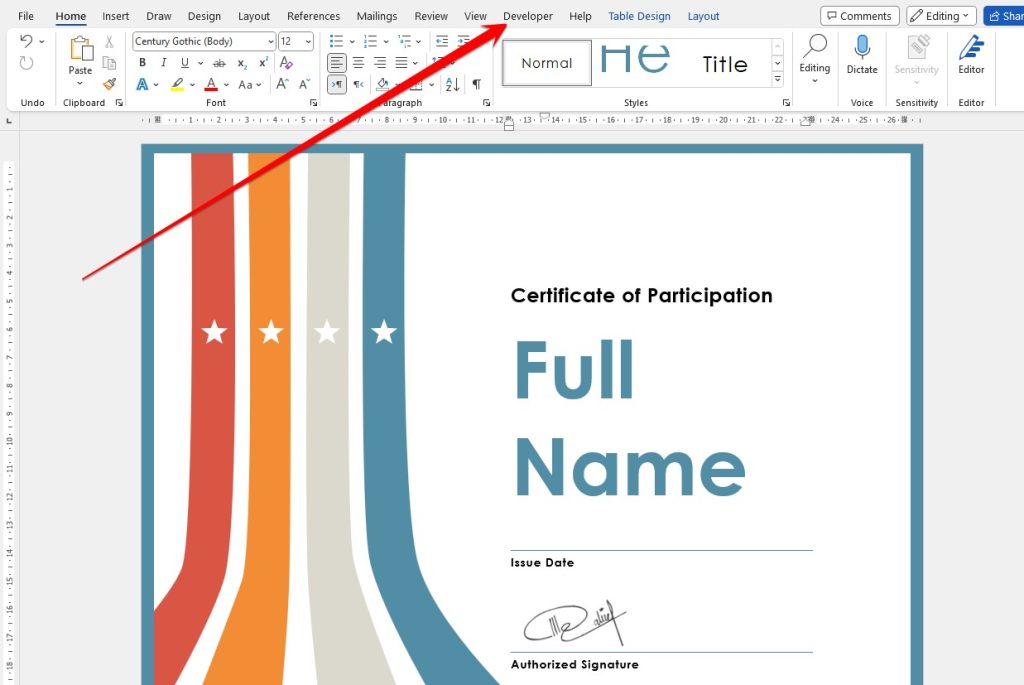Open the Mailings tab
Viewport: 1024px width, 685px height.
click(377, 16)
